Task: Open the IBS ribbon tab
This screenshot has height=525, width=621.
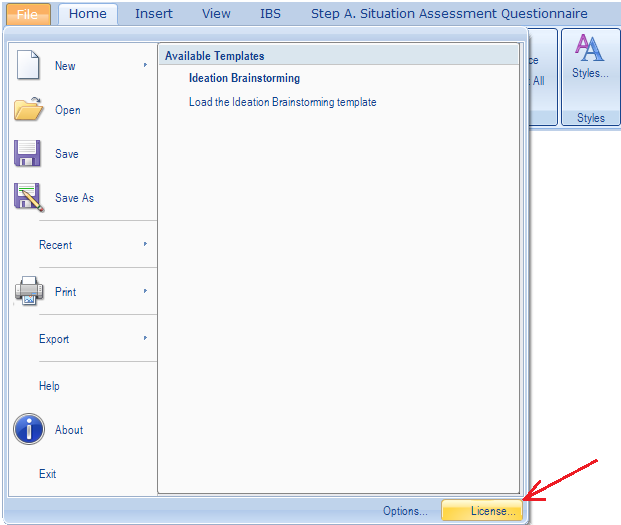Action: click(270, 14)
